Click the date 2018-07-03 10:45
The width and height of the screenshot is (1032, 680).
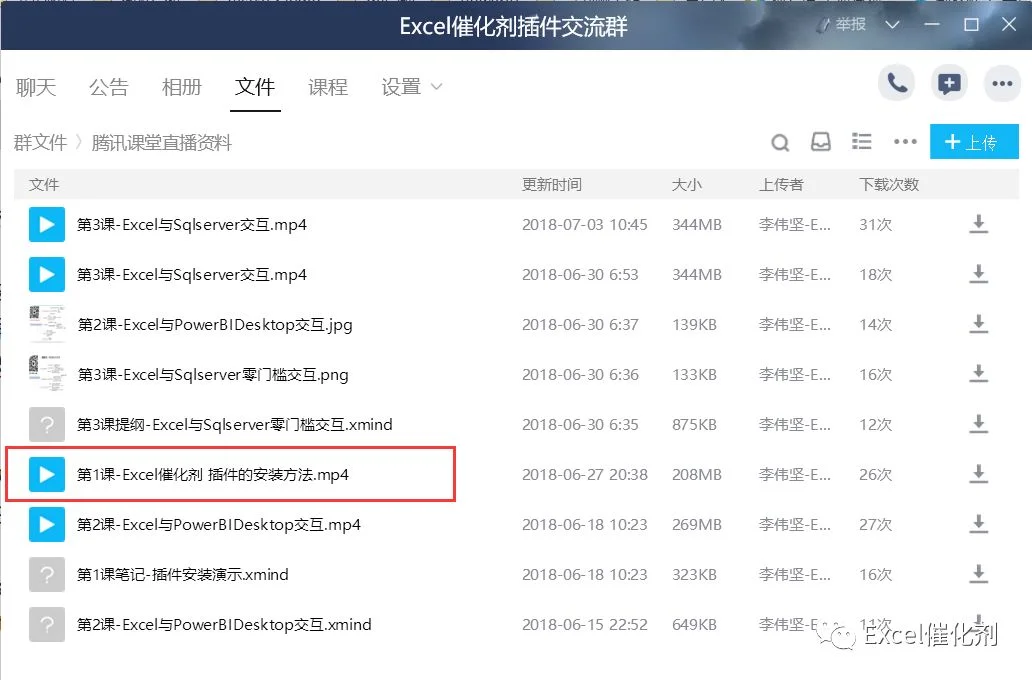[x=584, y=224]
